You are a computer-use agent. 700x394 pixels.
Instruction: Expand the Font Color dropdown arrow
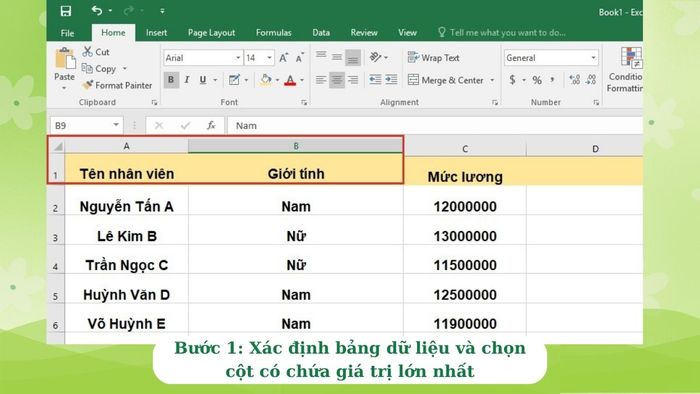pos(302,80)
